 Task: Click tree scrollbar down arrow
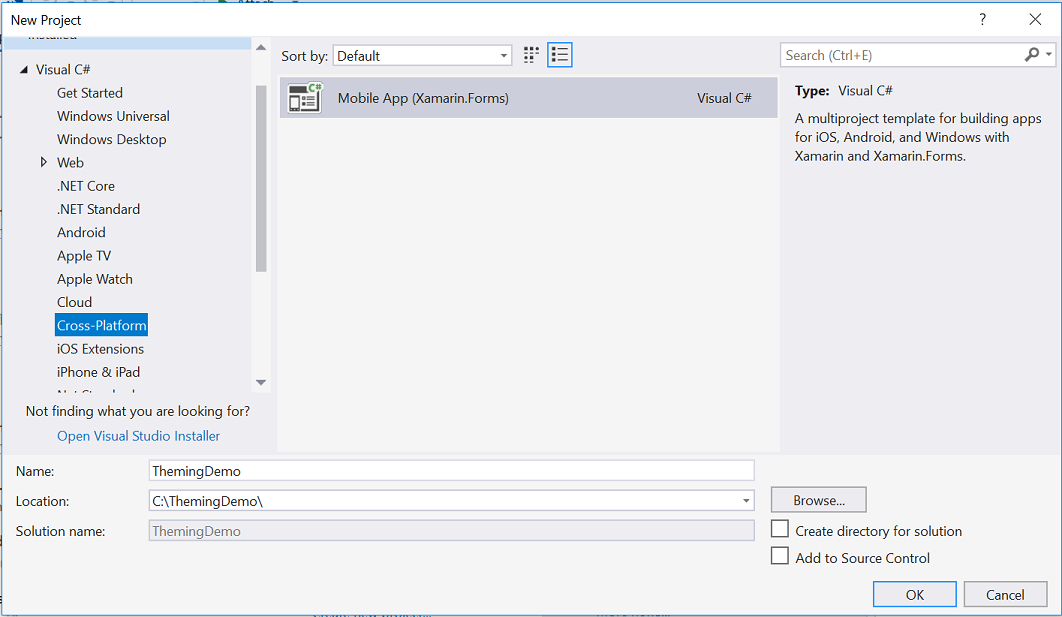point(261,383)
